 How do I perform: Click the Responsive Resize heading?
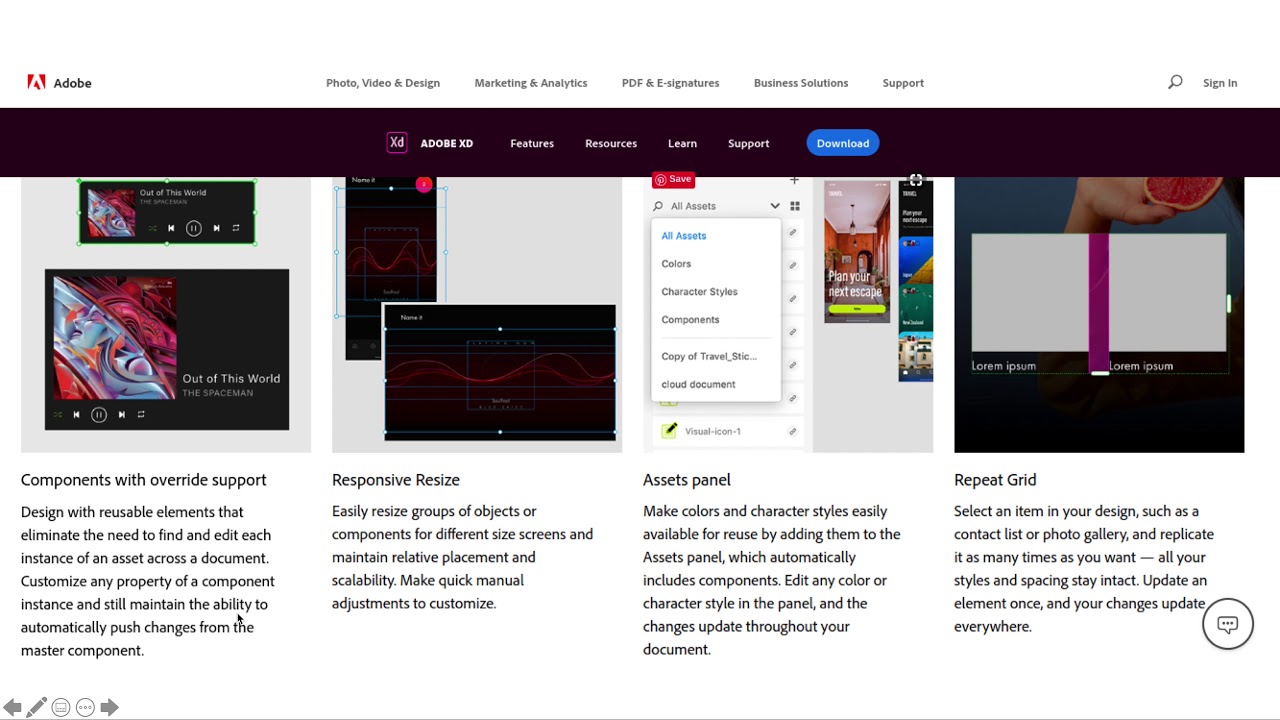pos(396,480)
